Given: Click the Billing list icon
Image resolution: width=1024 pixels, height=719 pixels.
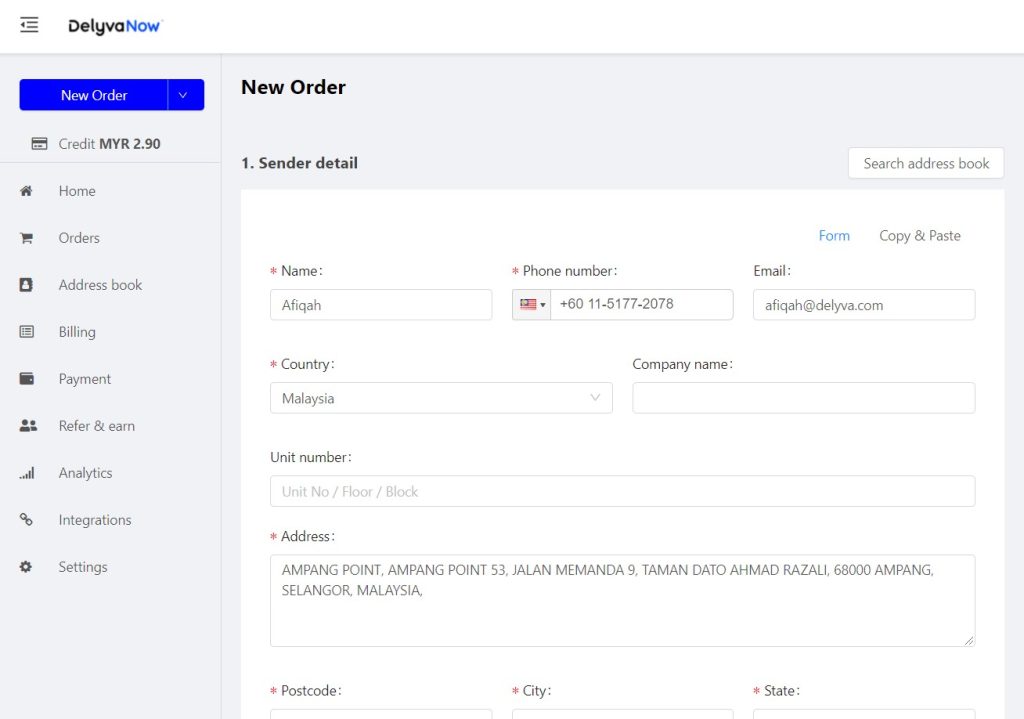Looking at the screenshot, I should 27,332.
